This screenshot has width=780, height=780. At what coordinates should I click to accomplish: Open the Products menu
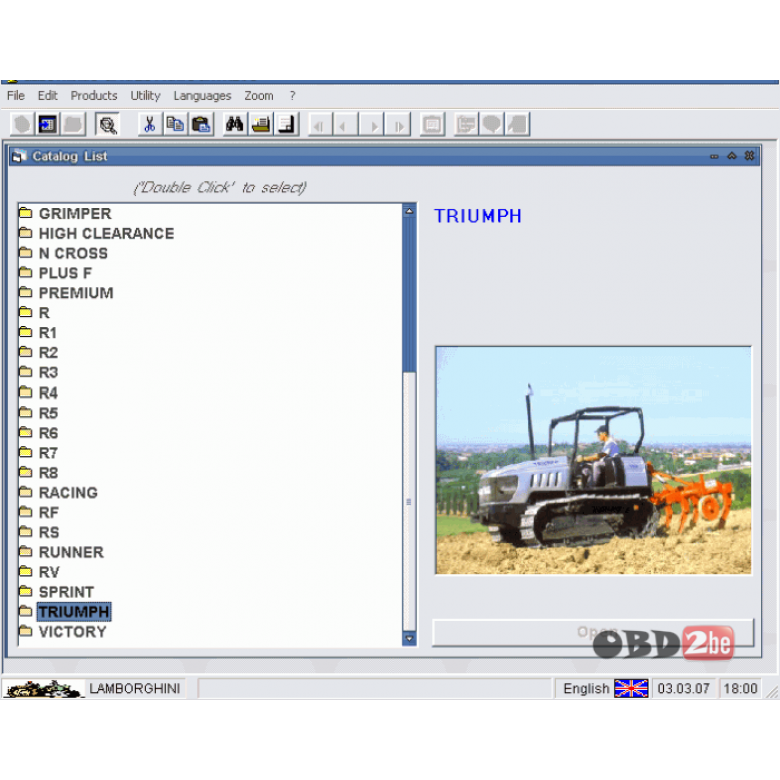pyautogui.click(x=94, y=96)
